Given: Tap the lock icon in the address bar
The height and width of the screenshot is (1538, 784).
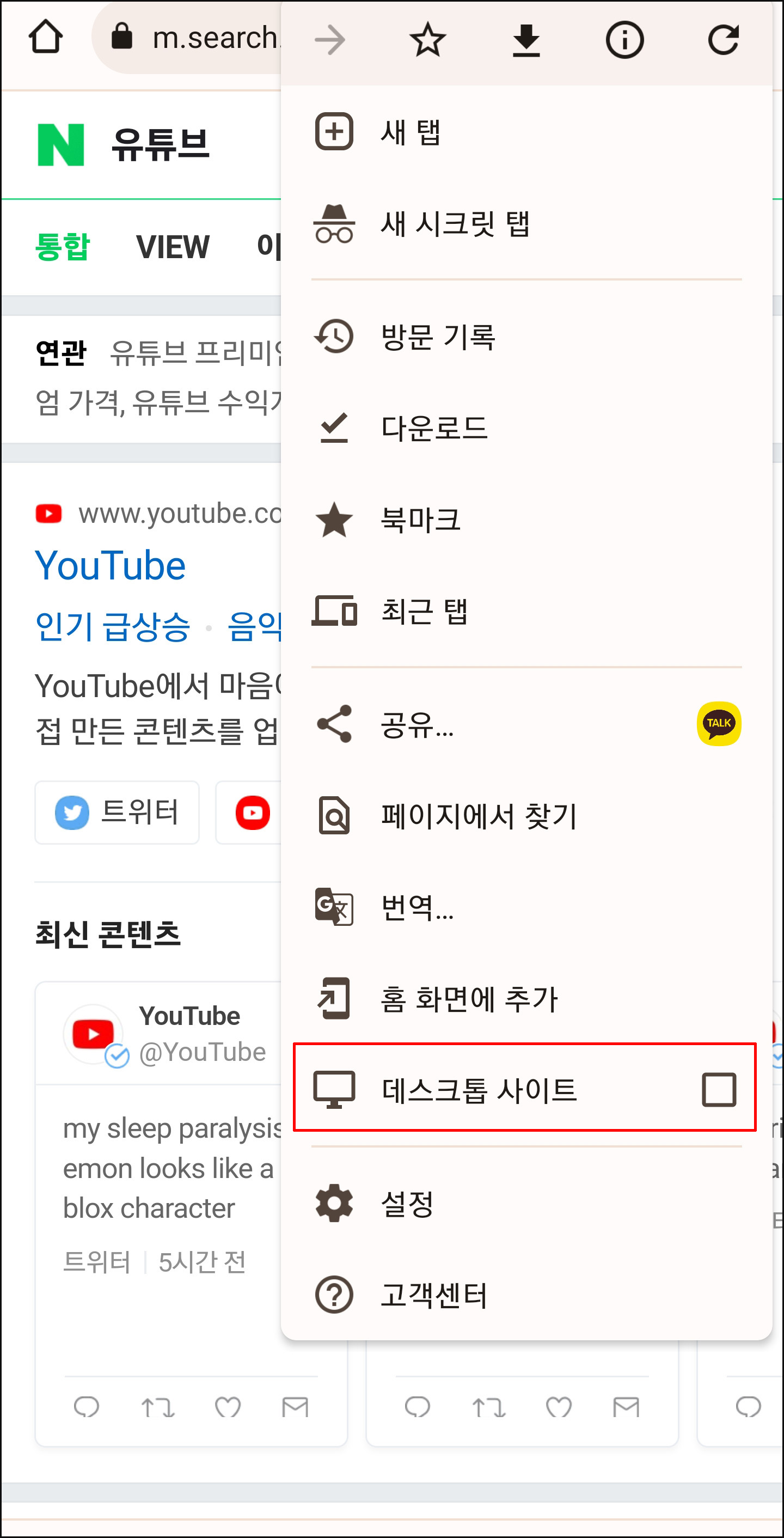Looking at the screenshot, I should click(122, 36).
